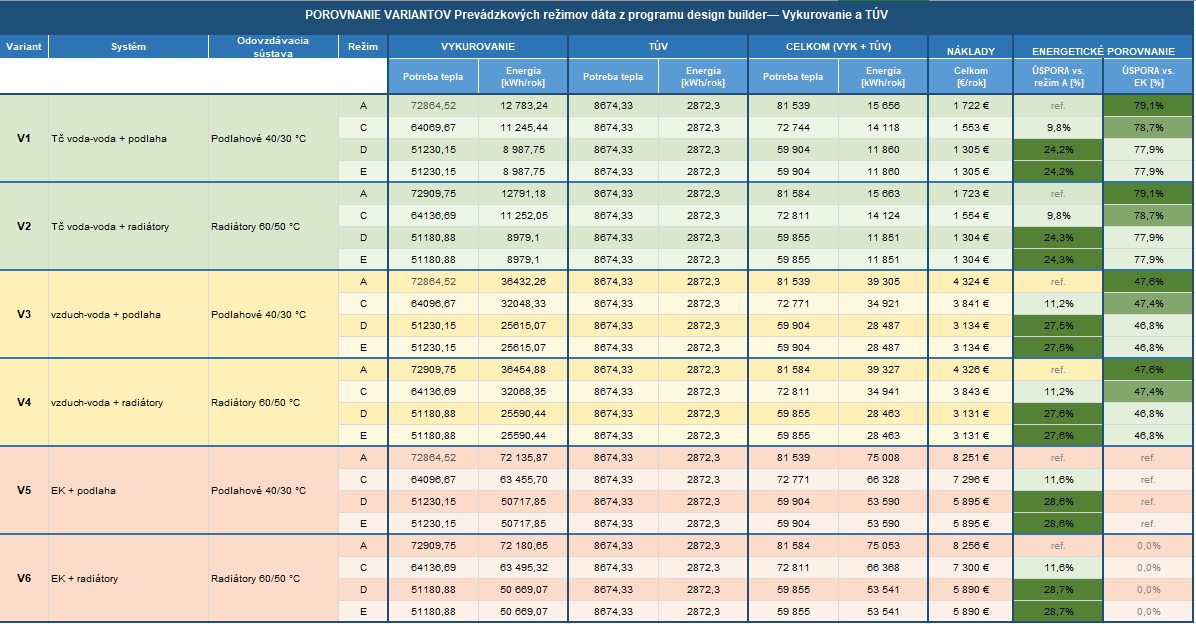This screenshot has width=1196, height=624.
Task: Select the ÚSPORA vs. režim A [%] subheader
Action: [1058, 76]
